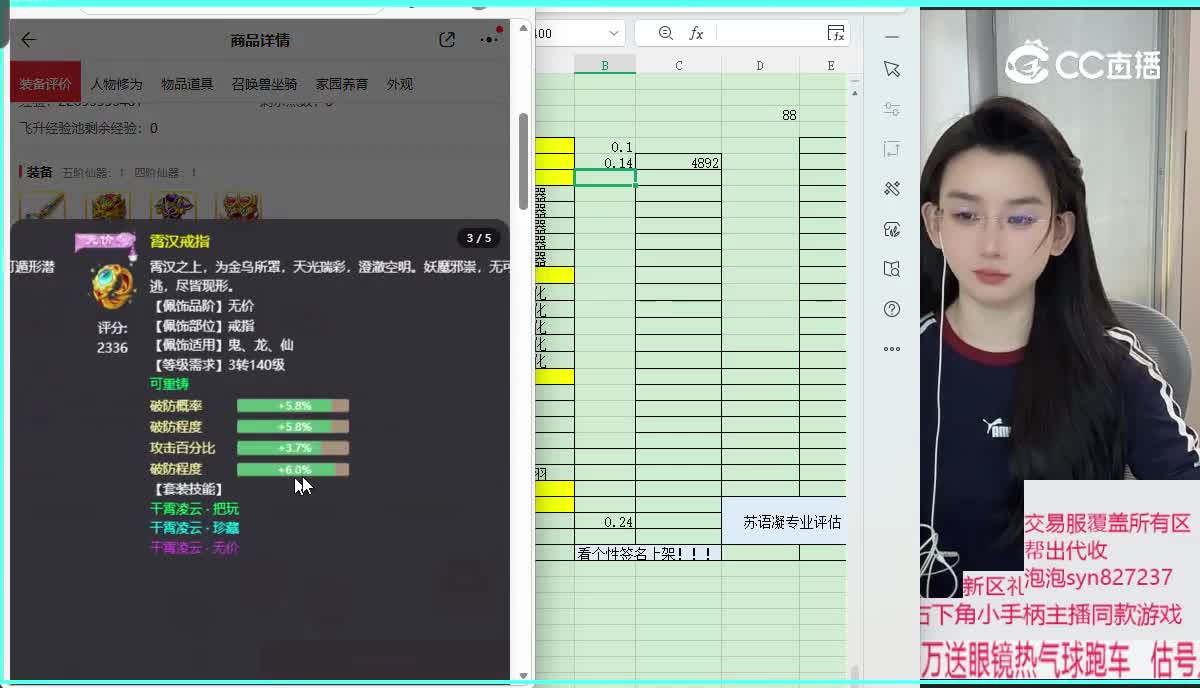Open the more options (...) in sidebar
This screenshot has height=688, width=1200.
[x=891, y=346]
